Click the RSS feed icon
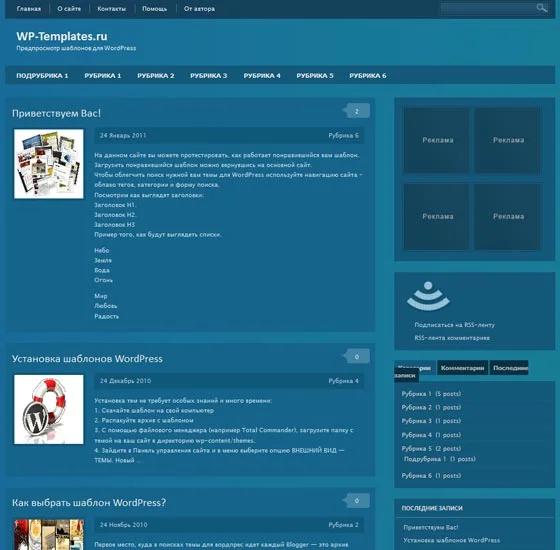 (428, 296)
